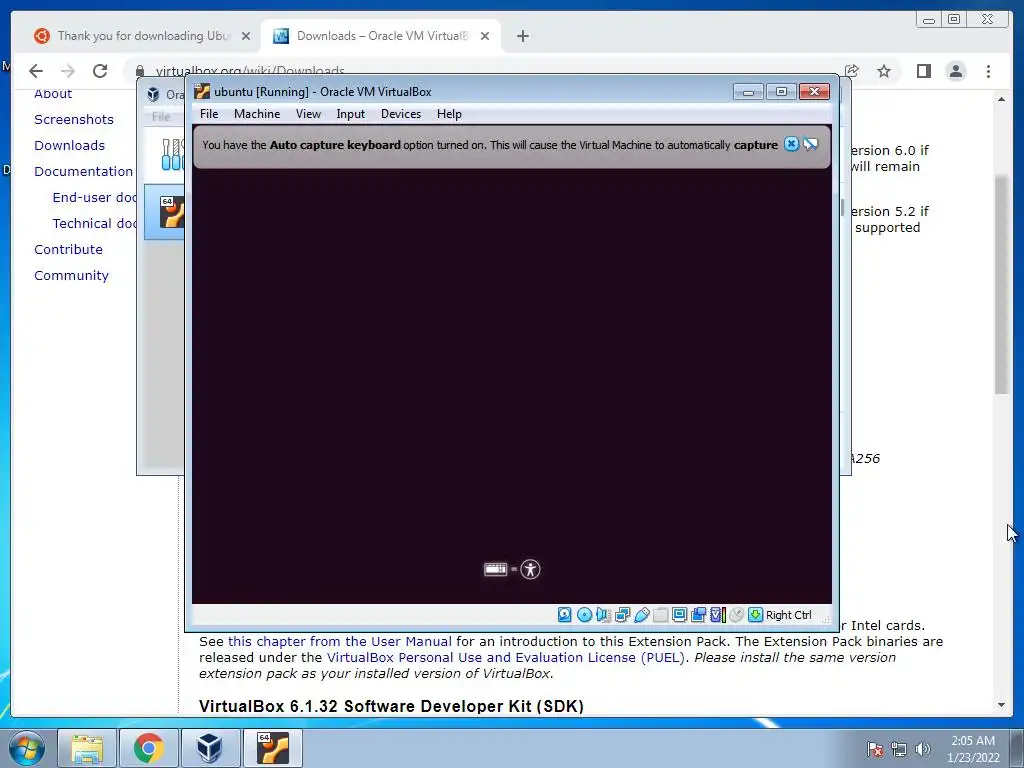The height and width of the screenshot is (768, 1024).
Task: Open the Machine menu
Action: point(257,114)
